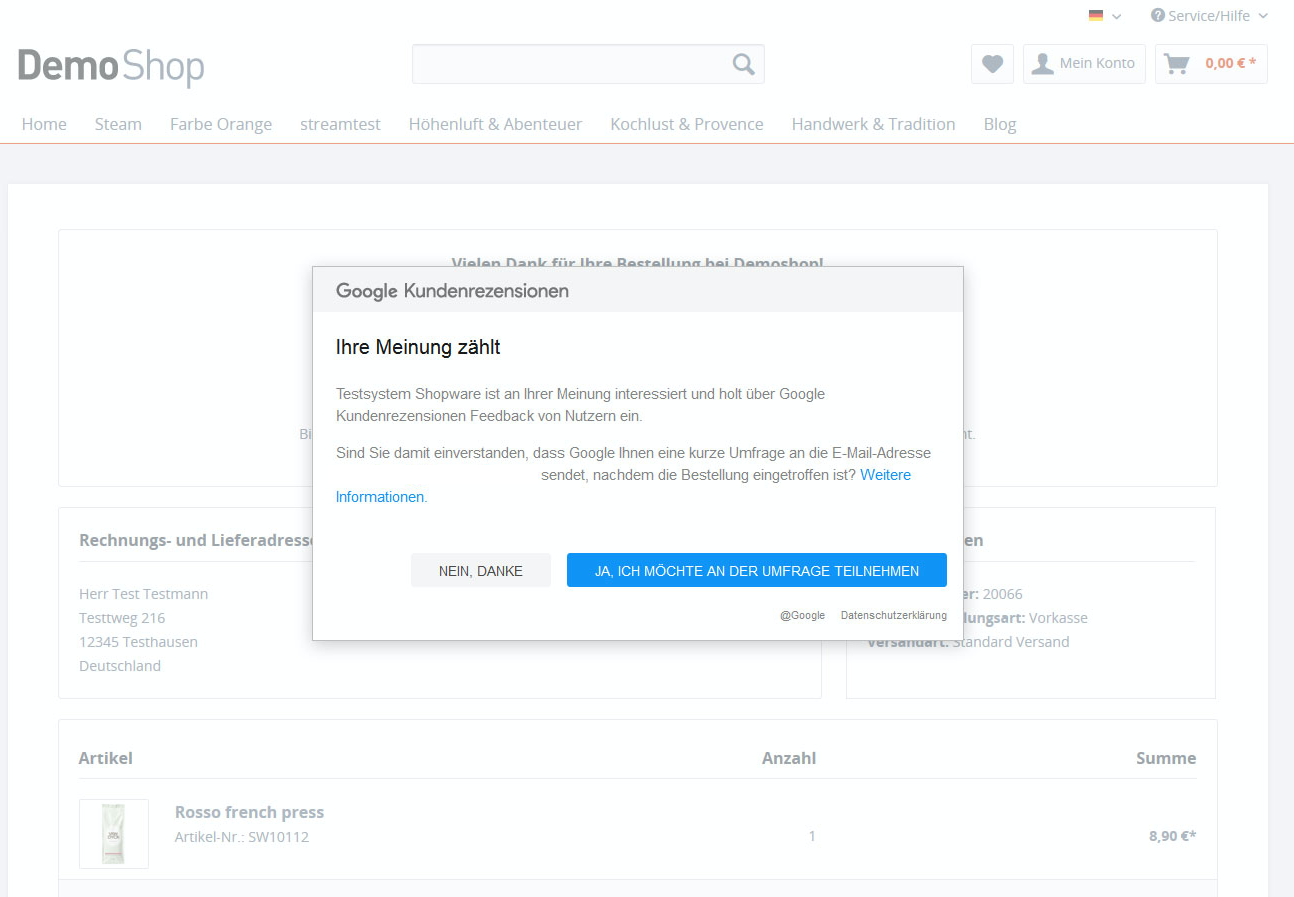
Task: Expand the language selector chevron
Action: click(1117, 17)
